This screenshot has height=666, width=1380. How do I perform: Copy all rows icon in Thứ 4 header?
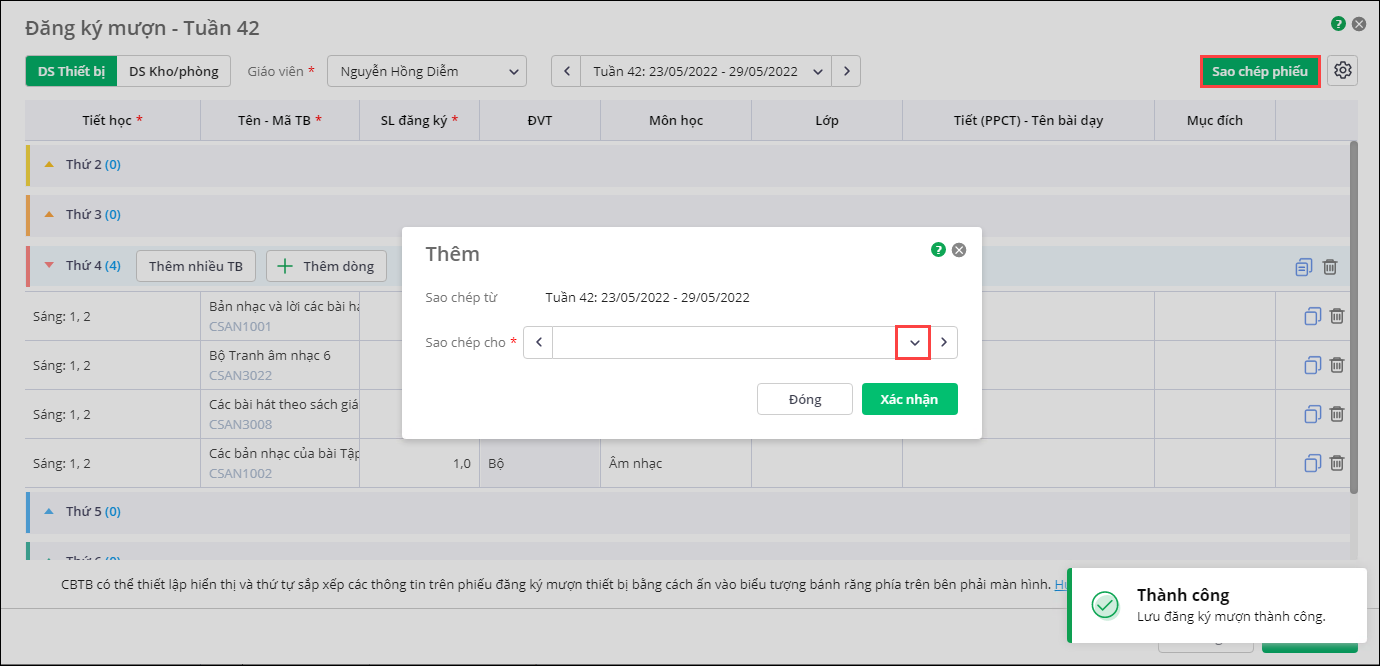[x=1303, y=267]
